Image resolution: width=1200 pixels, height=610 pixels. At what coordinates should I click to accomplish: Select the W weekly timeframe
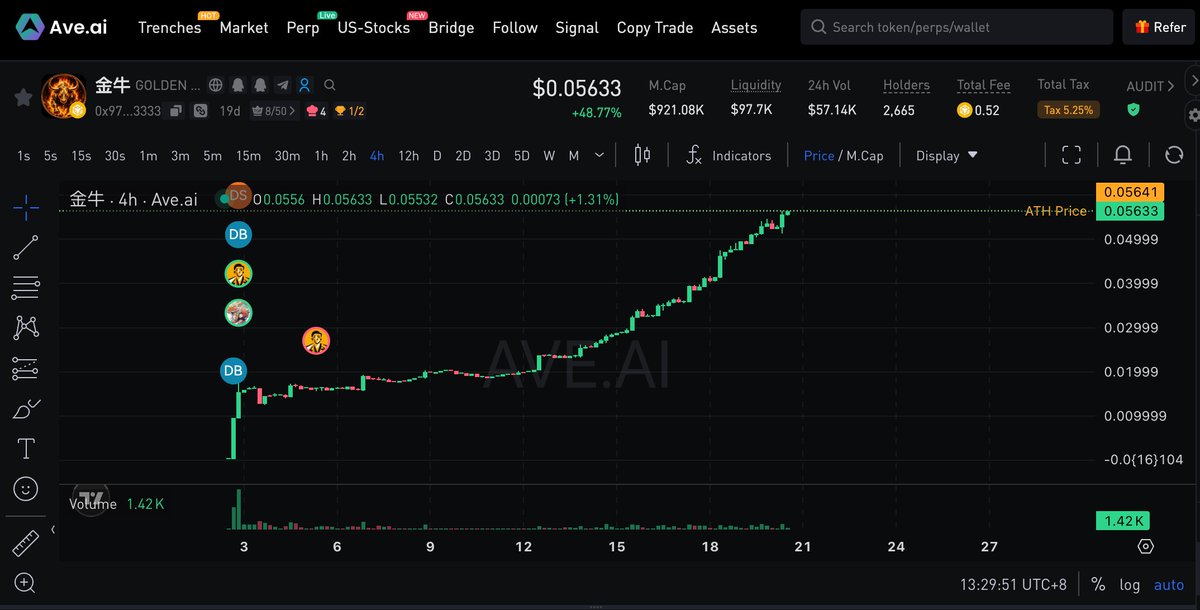(549, 156)
